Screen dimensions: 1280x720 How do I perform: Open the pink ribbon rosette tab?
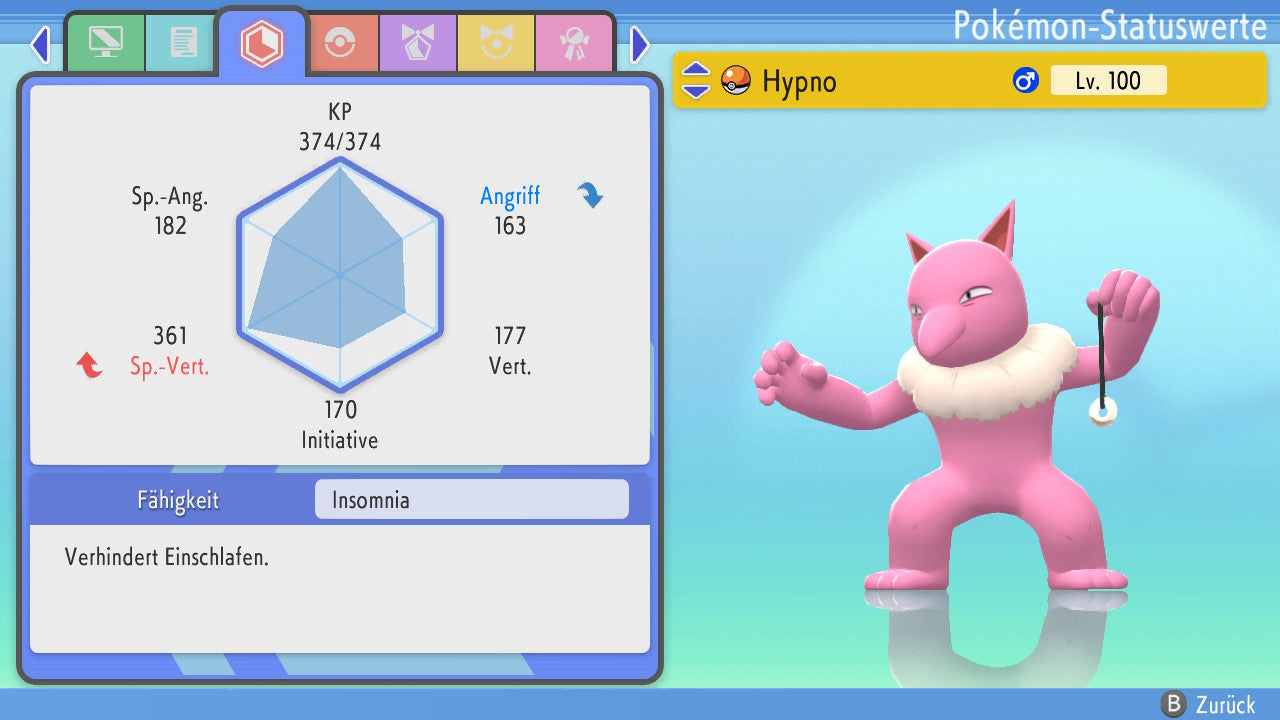(573, 42)
